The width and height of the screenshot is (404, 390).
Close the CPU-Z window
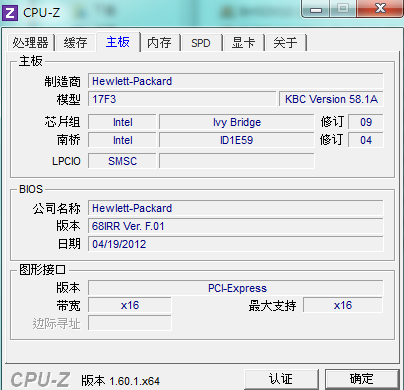[x=380, y=9]
